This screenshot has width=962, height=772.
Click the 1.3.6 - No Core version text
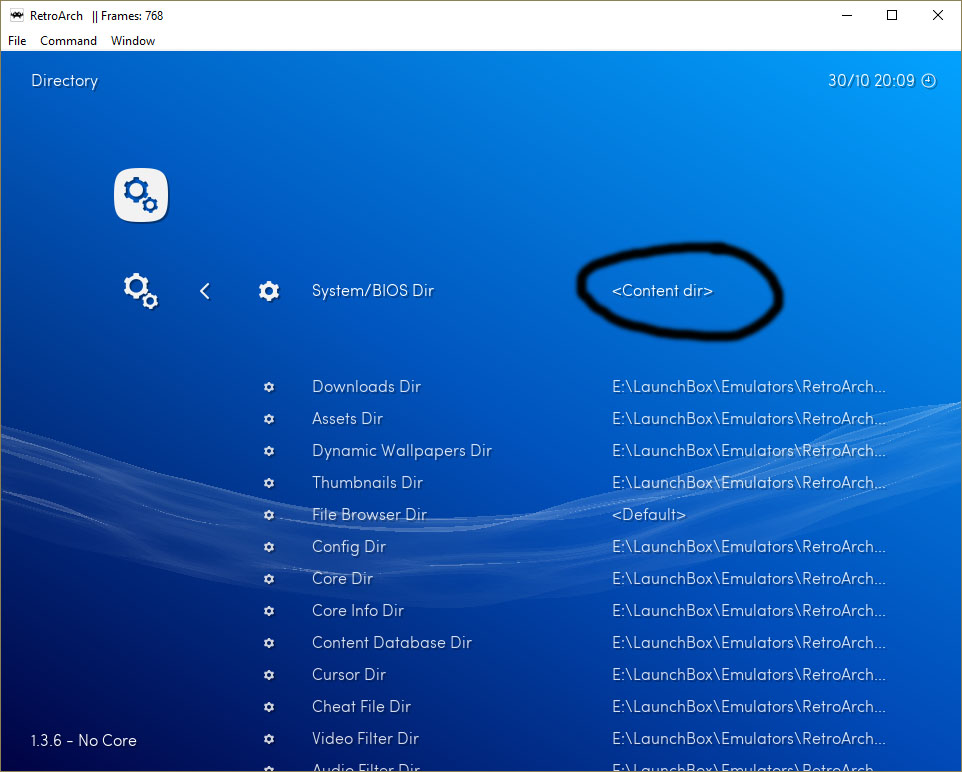point(83,741)
